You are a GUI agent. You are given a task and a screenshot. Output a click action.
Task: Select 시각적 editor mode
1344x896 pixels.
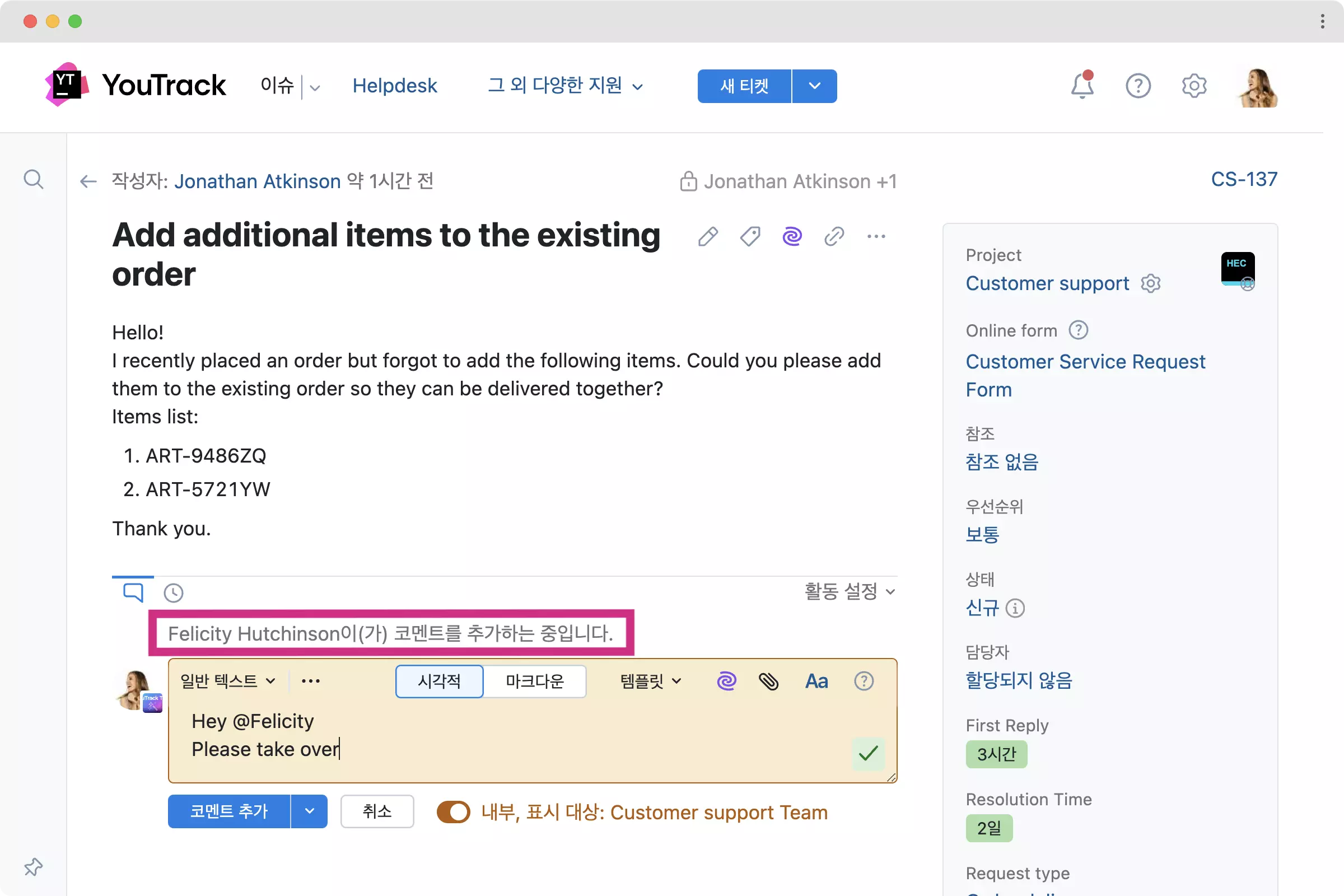(x=439, y=681)
